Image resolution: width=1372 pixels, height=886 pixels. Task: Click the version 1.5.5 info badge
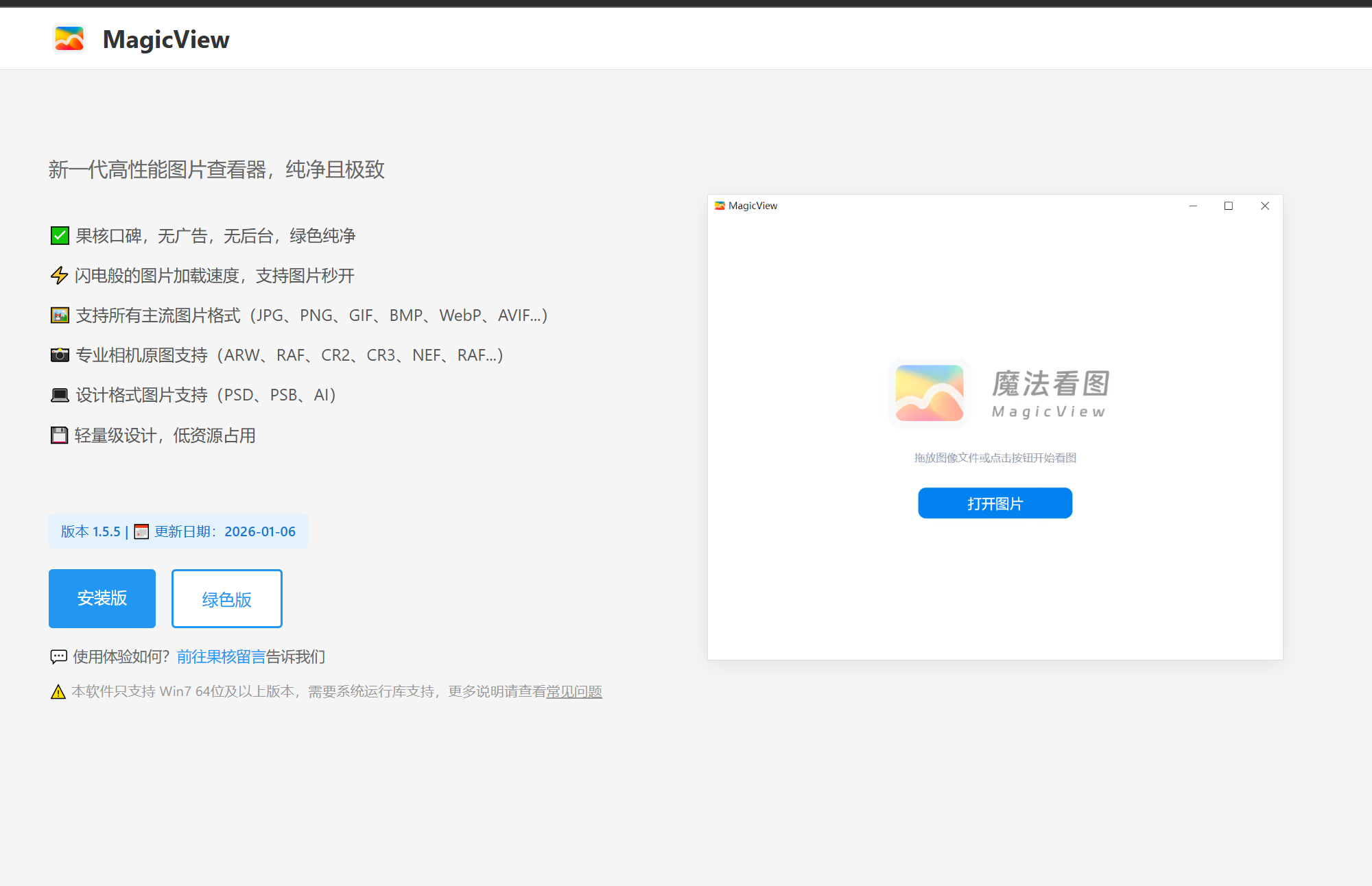pos(91,531)
